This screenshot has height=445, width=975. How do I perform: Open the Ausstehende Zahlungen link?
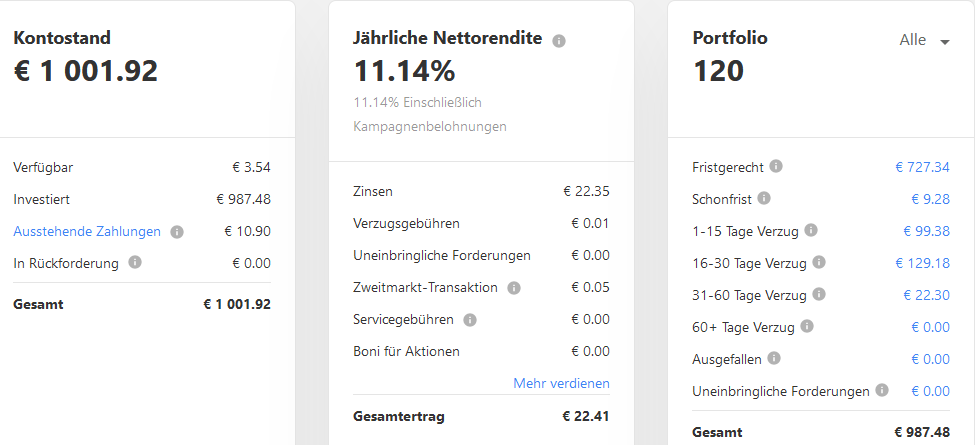(87, 232)
